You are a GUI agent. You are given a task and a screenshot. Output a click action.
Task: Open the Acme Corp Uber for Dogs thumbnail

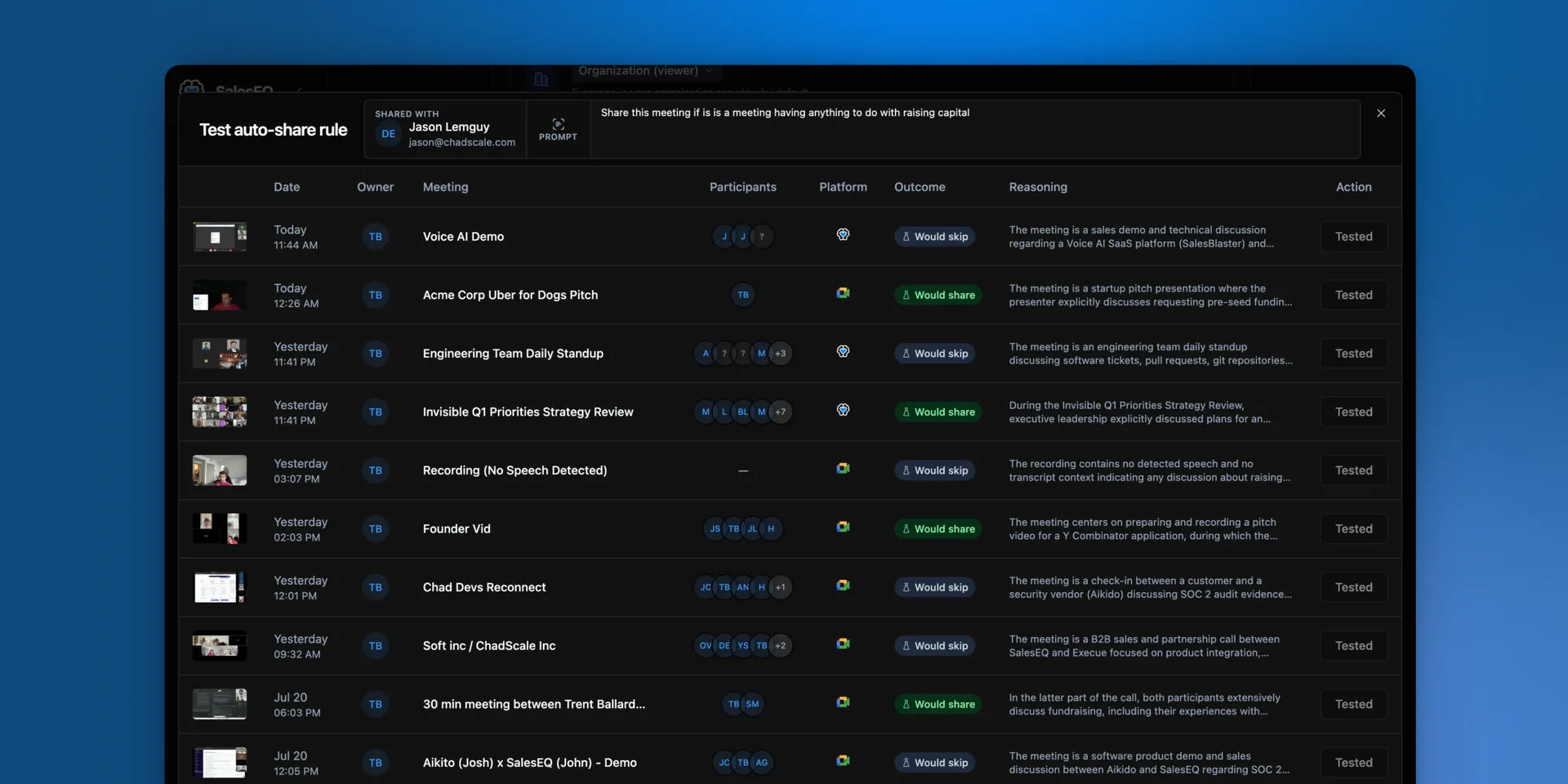pyautogui.click(x=220, y=295)
